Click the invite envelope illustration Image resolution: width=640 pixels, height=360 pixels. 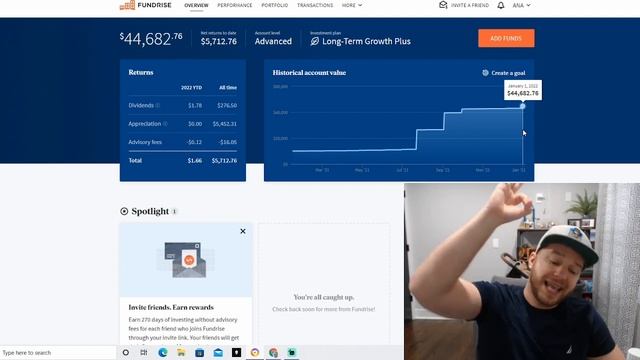(186, 260)
